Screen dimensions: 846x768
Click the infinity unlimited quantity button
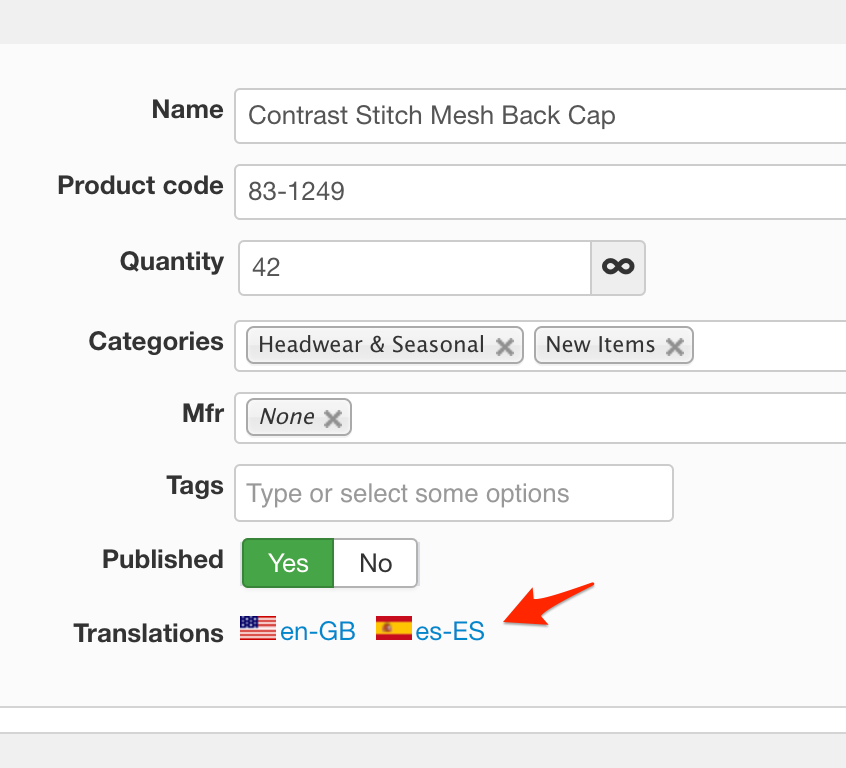click(x=619, y=267)
